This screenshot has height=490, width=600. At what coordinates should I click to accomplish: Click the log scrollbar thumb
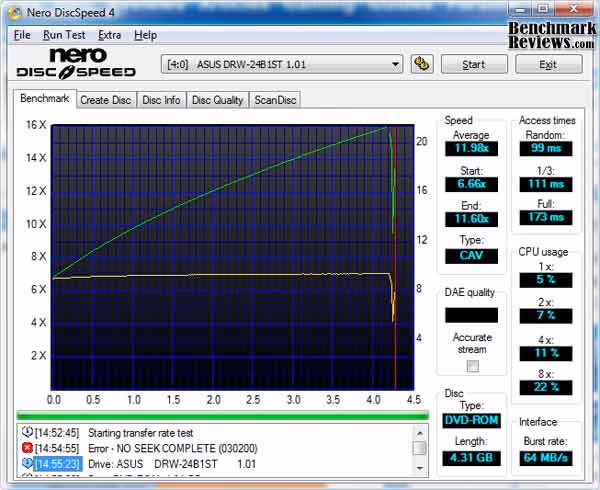[x=420, y=448]
